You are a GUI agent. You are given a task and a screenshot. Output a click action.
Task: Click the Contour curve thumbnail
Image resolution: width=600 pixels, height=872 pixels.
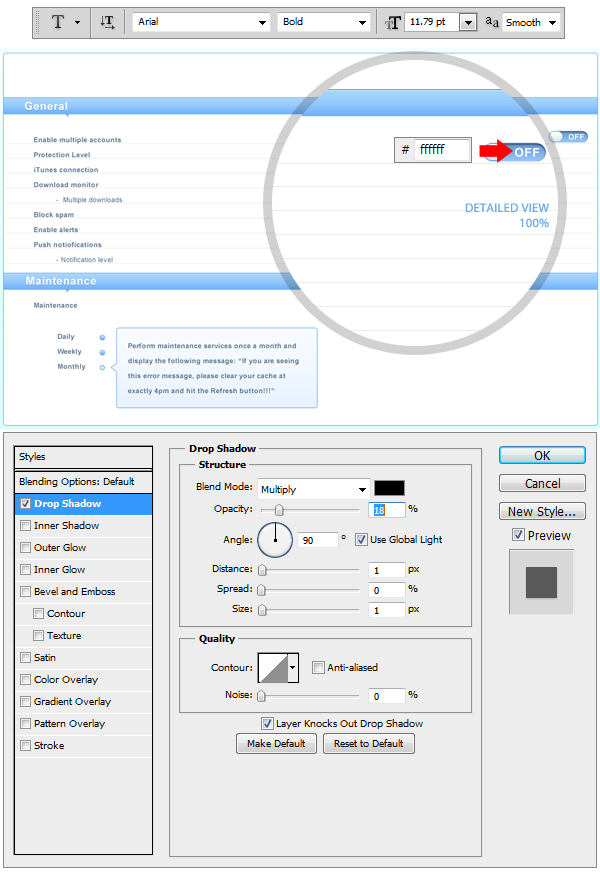(273, 667)
